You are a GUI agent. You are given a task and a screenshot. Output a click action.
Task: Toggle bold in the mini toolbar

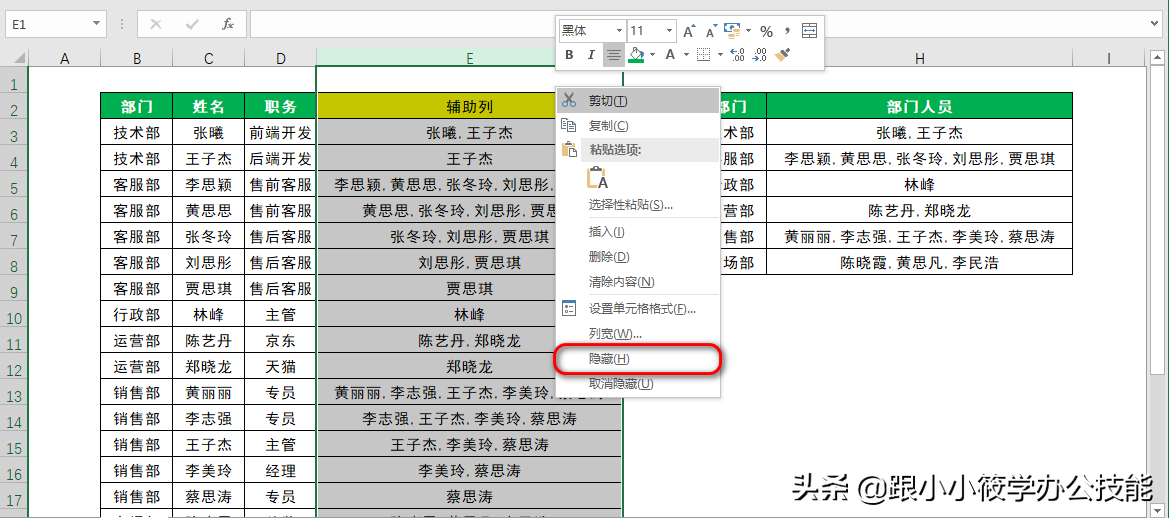pyautogui.click(x=570, y=54)
